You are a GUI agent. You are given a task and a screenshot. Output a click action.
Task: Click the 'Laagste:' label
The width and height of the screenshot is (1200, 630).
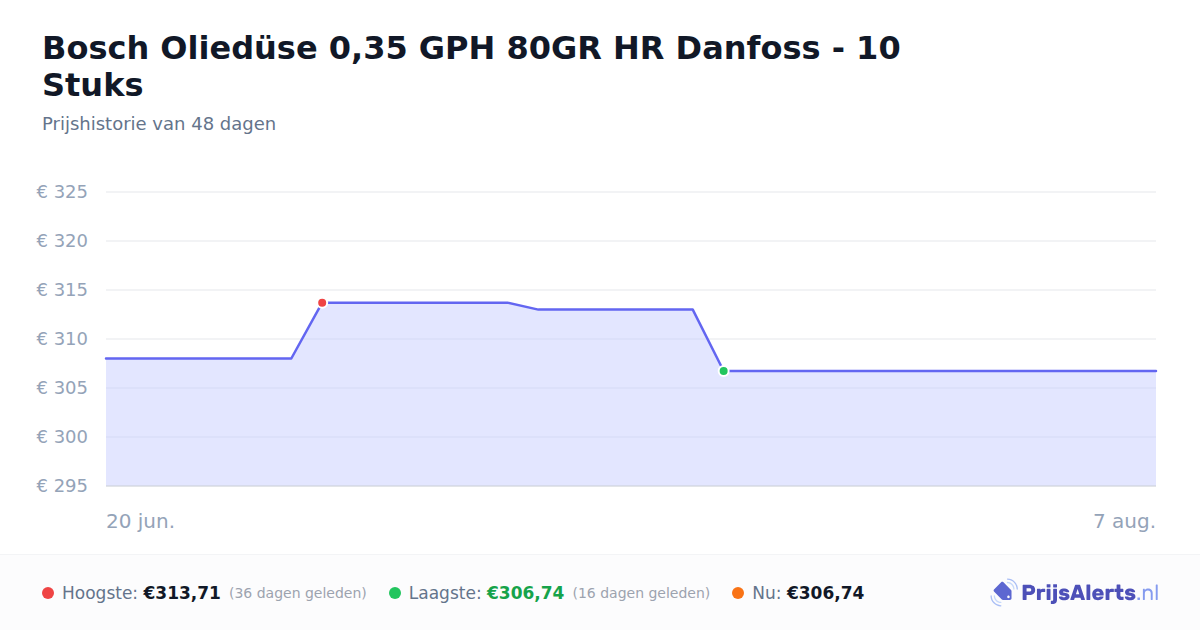pos(445,593)
